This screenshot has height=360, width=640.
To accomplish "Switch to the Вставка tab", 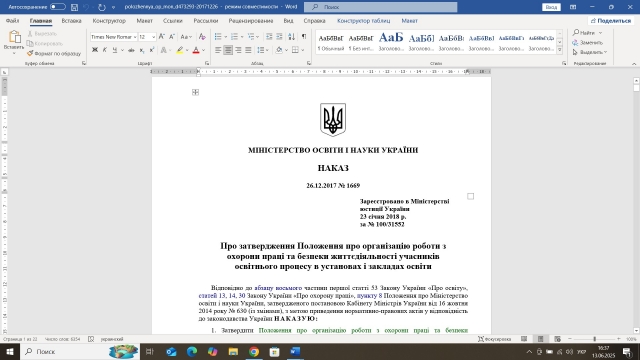I will [71, 21].
